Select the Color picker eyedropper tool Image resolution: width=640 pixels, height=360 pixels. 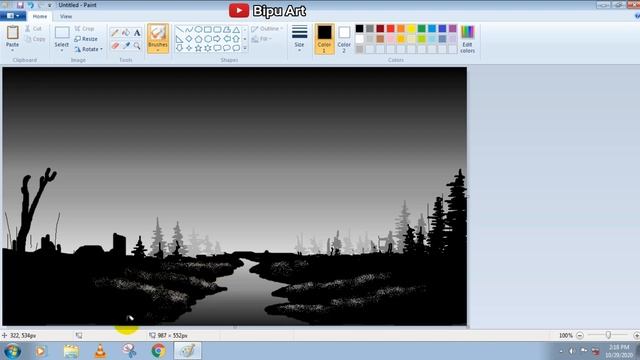[126, 46]
